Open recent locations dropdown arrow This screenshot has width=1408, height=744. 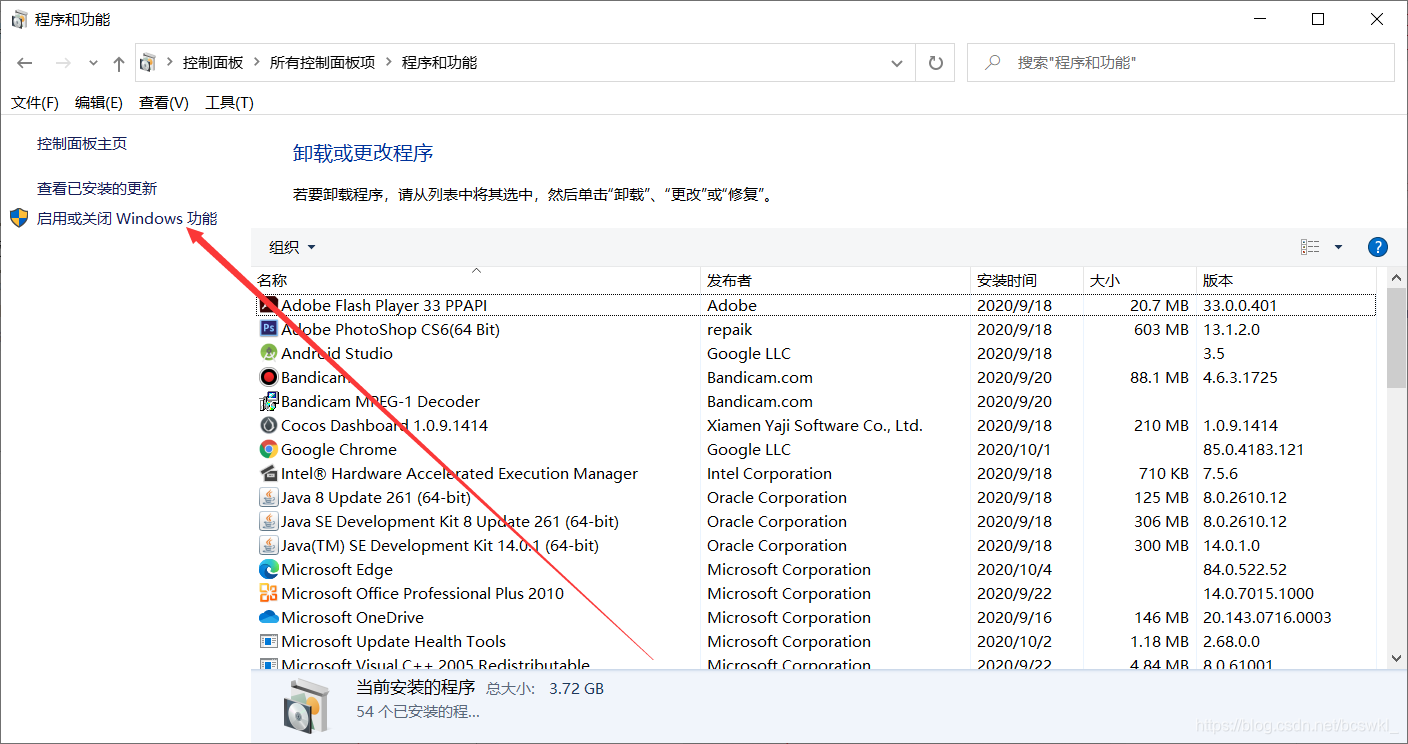93,63
